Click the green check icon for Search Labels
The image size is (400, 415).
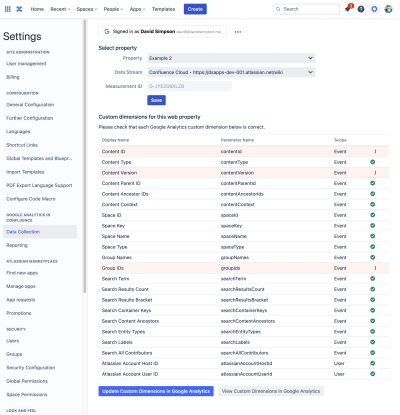[x=373, y=342]
